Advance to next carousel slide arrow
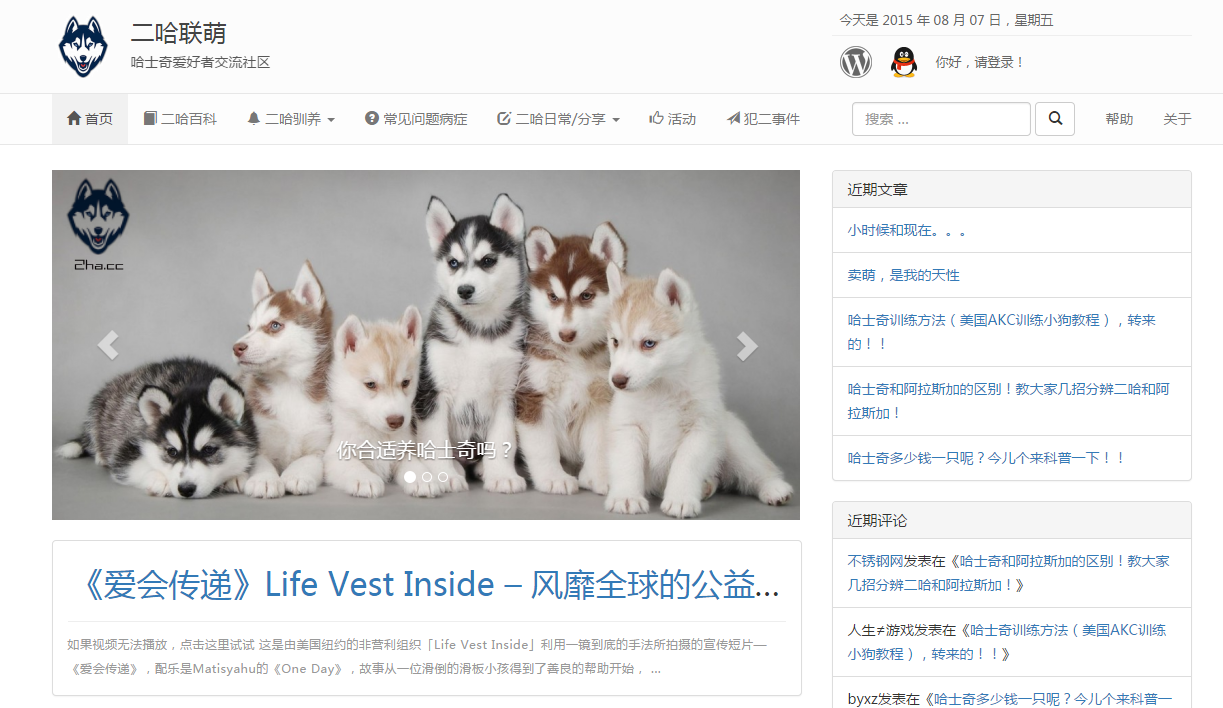 coord(746,345)
